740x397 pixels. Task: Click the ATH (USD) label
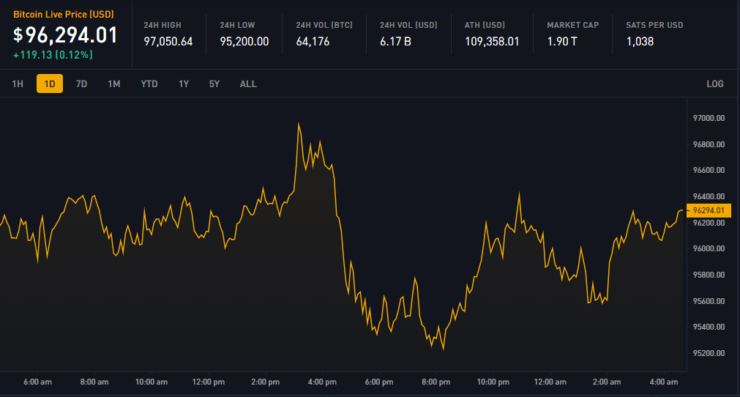click(485, 25)
